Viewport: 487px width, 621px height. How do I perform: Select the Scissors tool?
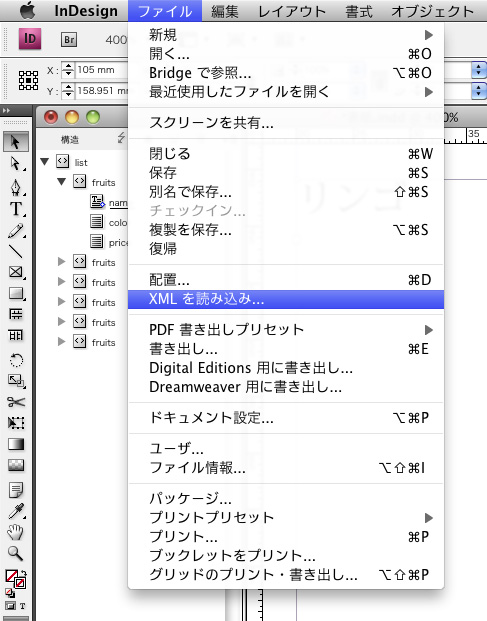[15, 402]
